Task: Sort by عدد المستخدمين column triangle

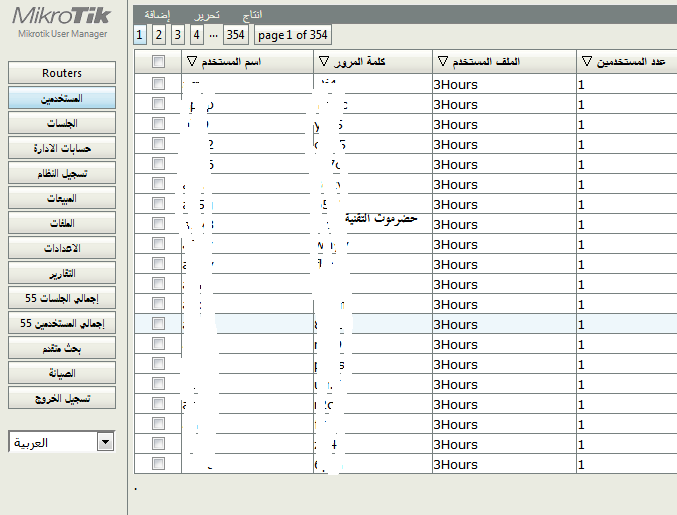Action: coord(586,62)
